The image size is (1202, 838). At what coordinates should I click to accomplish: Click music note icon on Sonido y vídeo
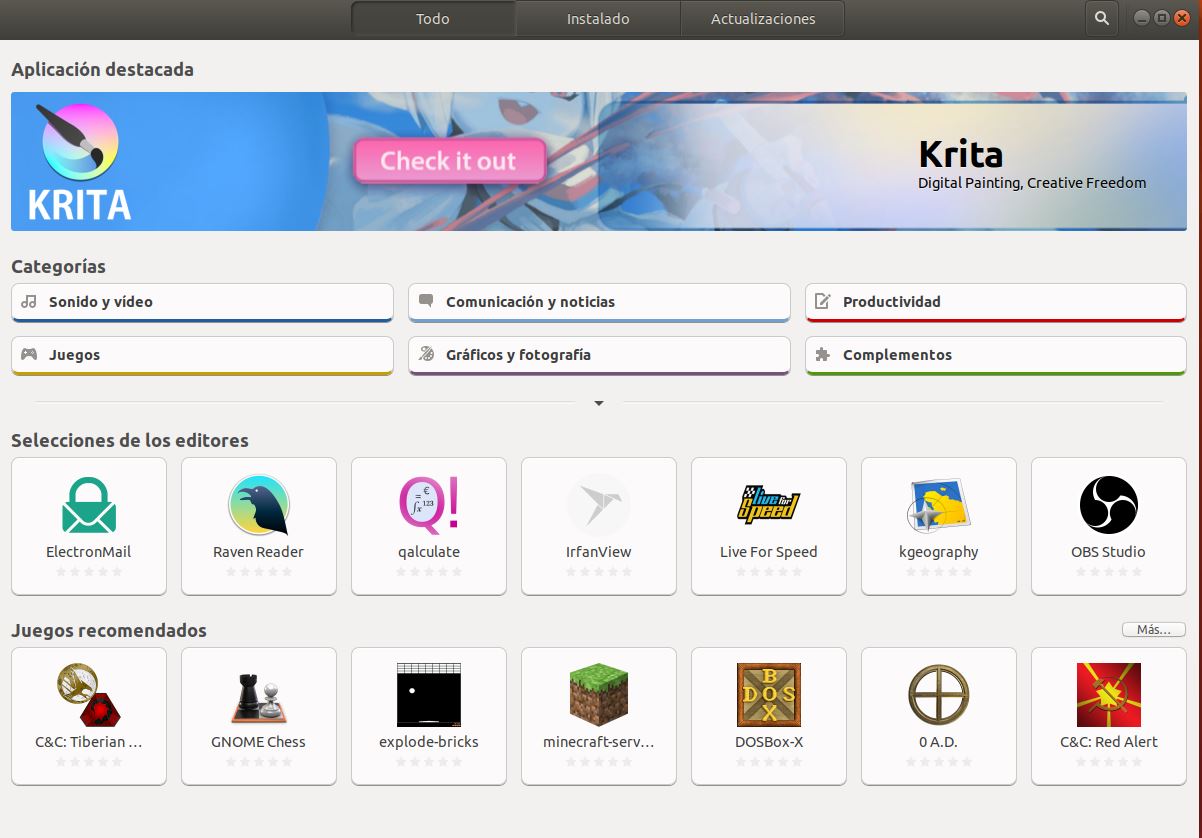29,301
